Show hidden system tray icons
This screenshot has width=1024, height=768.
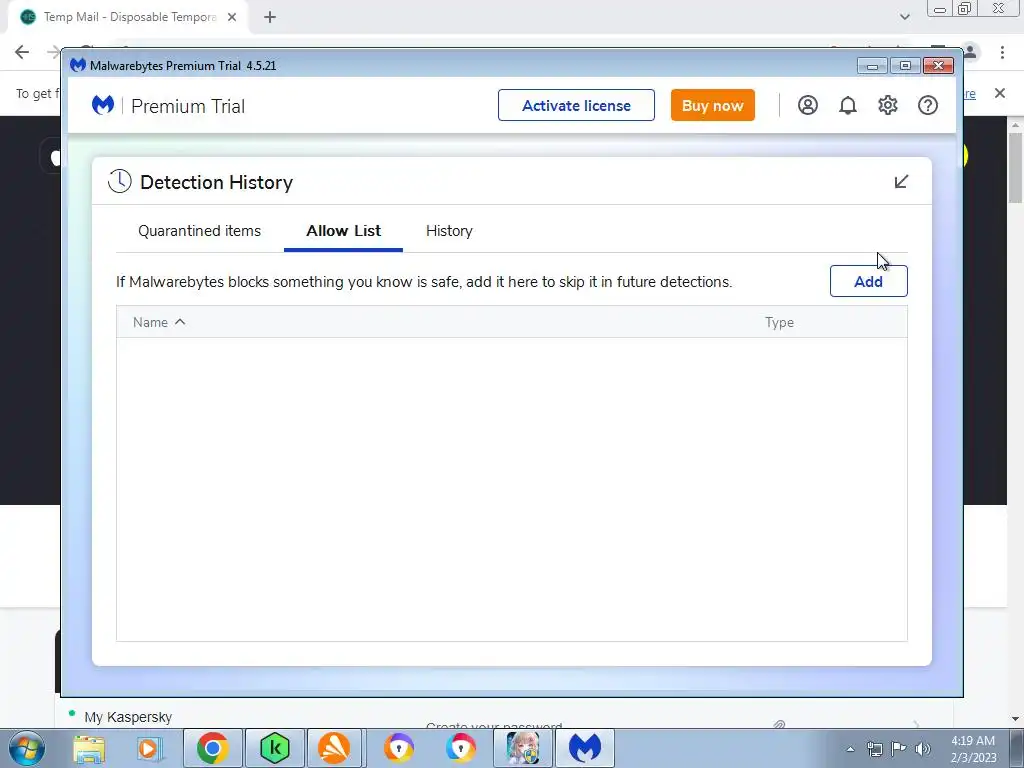coord(850,749)
